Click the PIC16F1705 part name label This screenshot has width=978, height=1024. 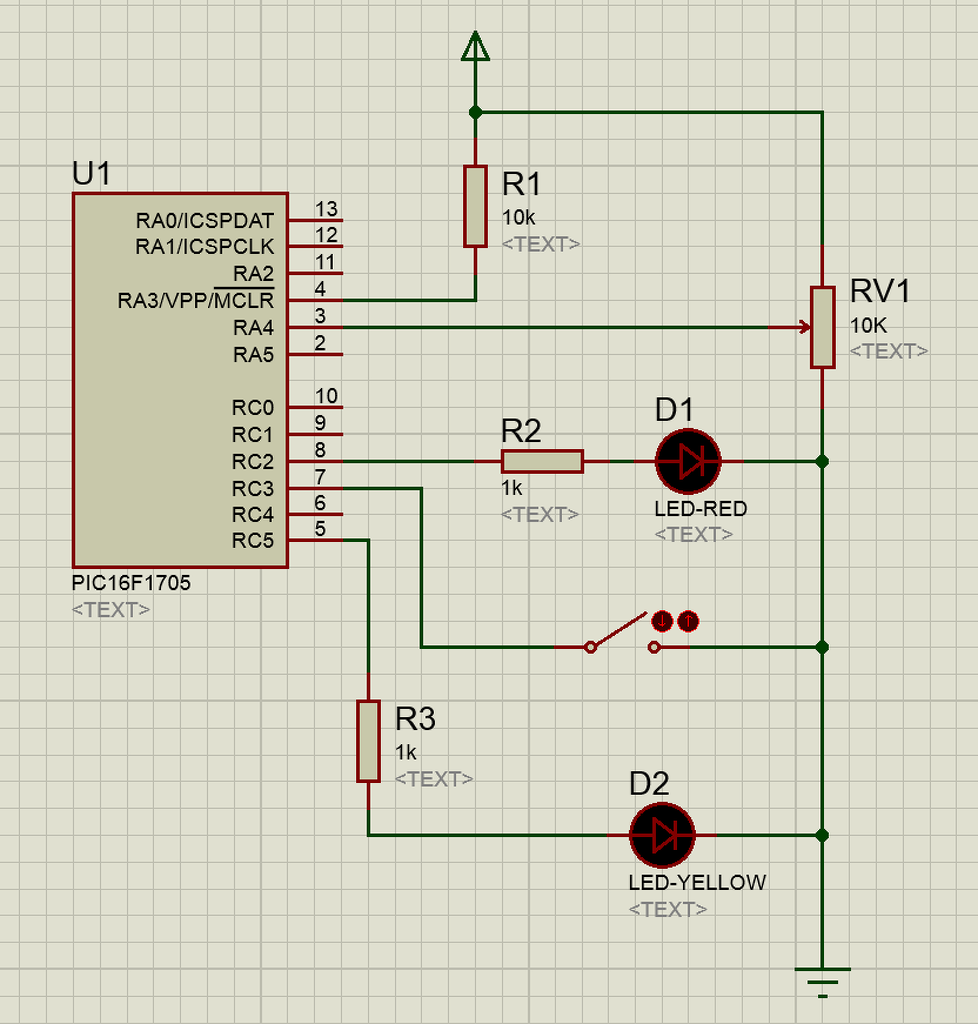click(131, 583)
